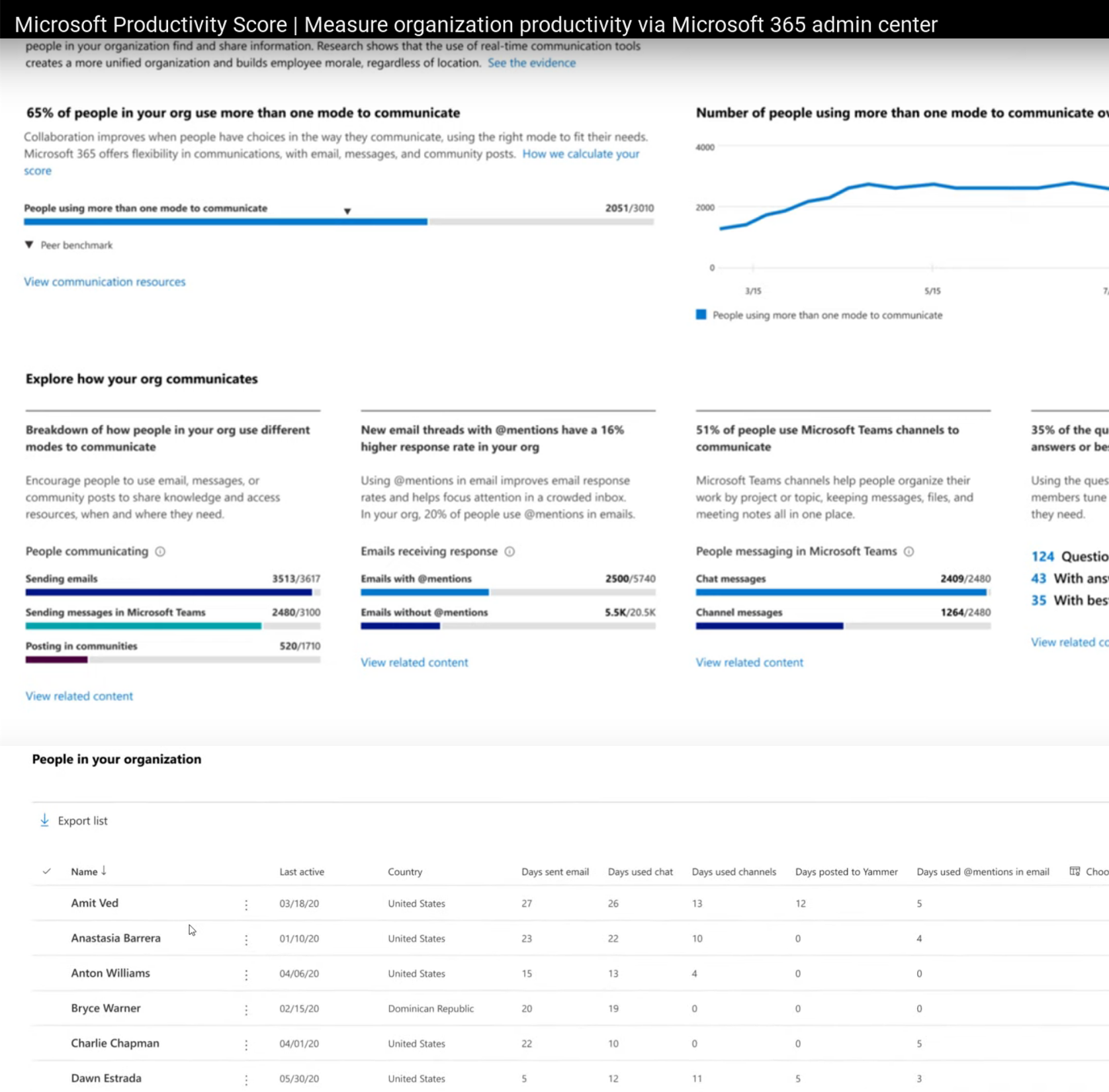Click the info icon beside People communicating
The height and width of the screenshot is (1092, 1109).
(x=160, y=551)
